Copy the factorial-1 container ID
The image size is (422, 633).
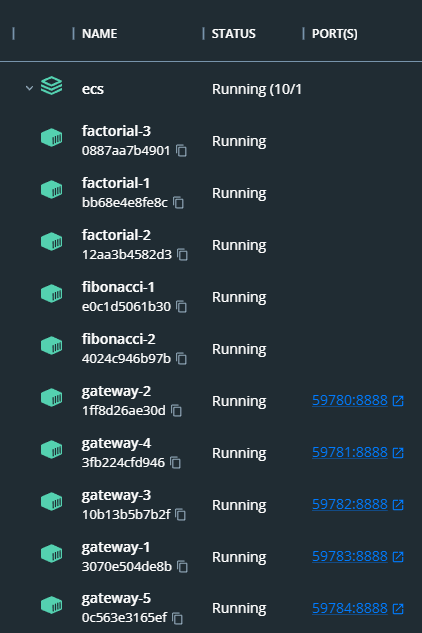point(178,203)
